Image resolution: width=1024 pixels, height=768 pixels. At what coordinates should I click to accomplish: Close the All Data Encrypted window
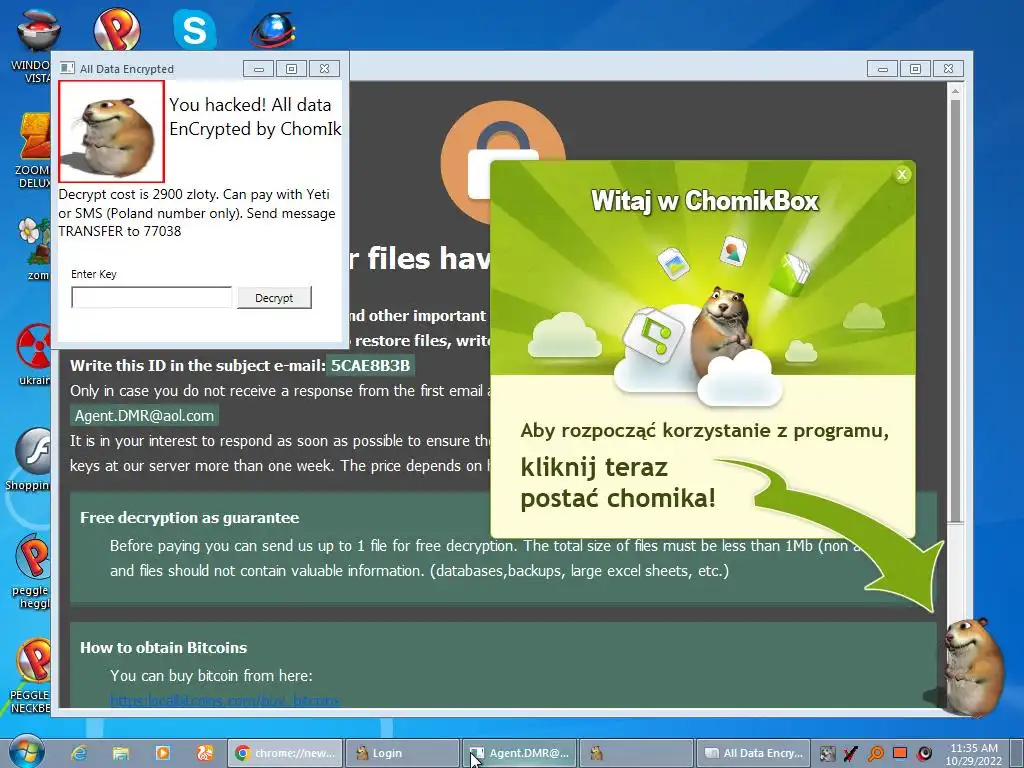[x=325, y=69]
